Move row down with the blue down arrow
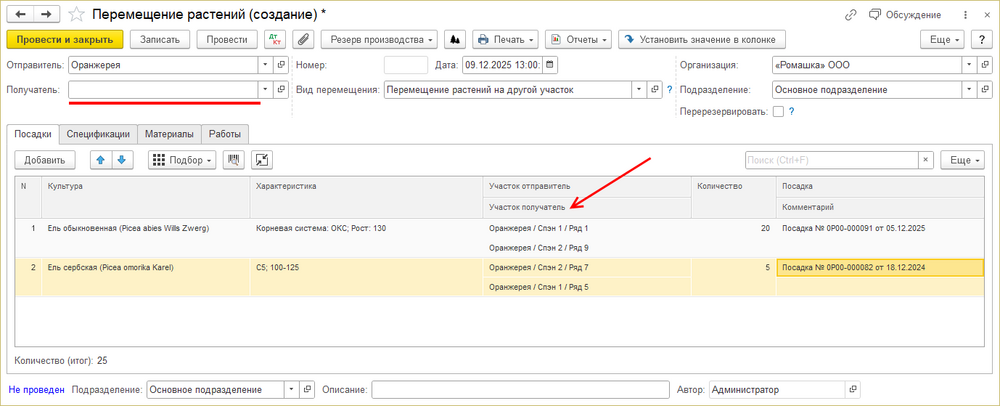The image size is (1000, 406). 122,160
